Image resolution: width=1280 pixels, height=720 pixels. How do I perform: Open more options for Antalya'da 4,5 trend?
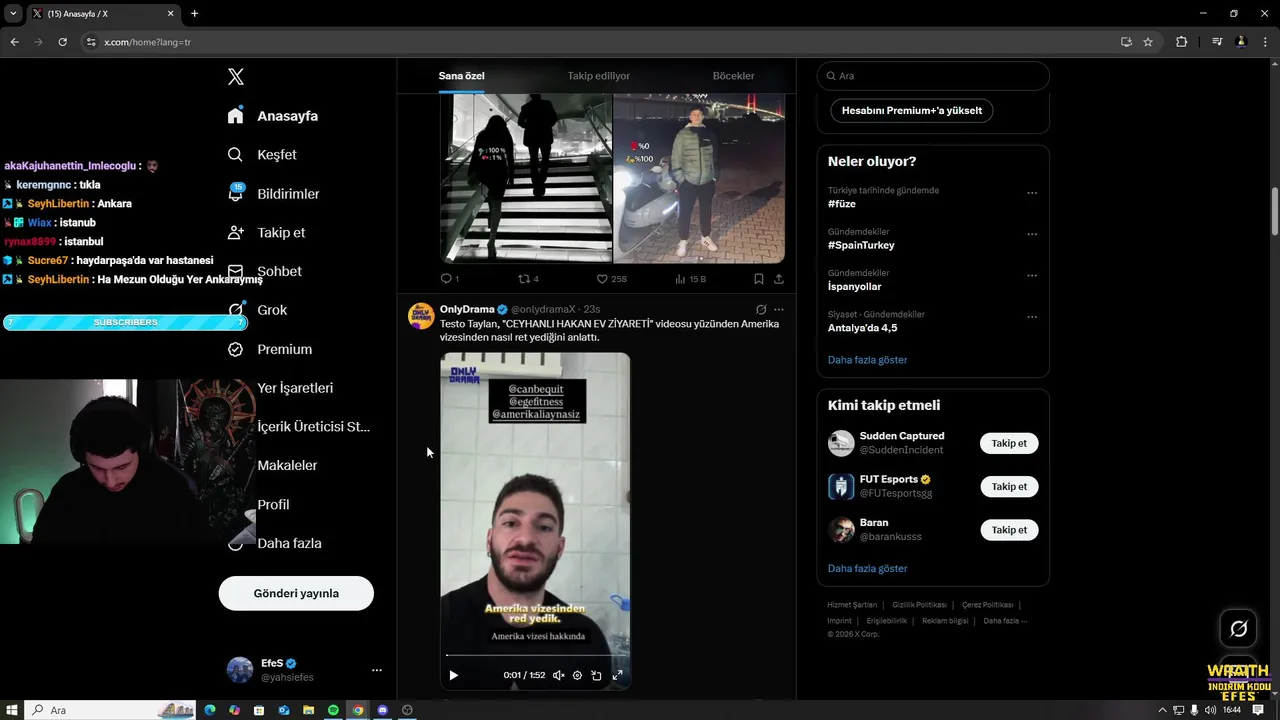[1032, 317]
